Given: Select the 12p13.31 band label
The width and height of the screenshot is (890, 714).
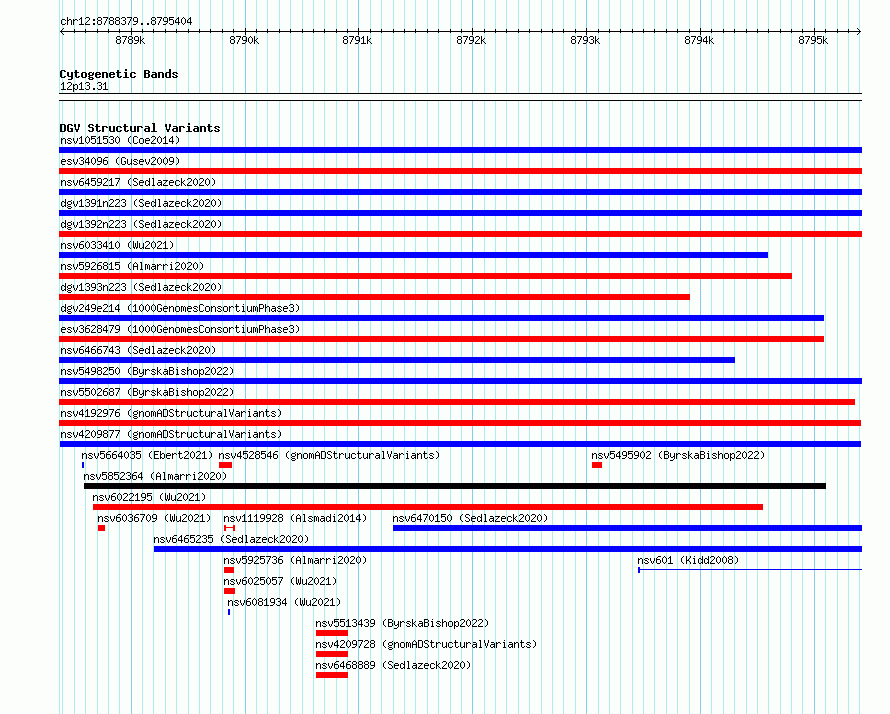Looking at the screenshot, I should click(84, 86).
